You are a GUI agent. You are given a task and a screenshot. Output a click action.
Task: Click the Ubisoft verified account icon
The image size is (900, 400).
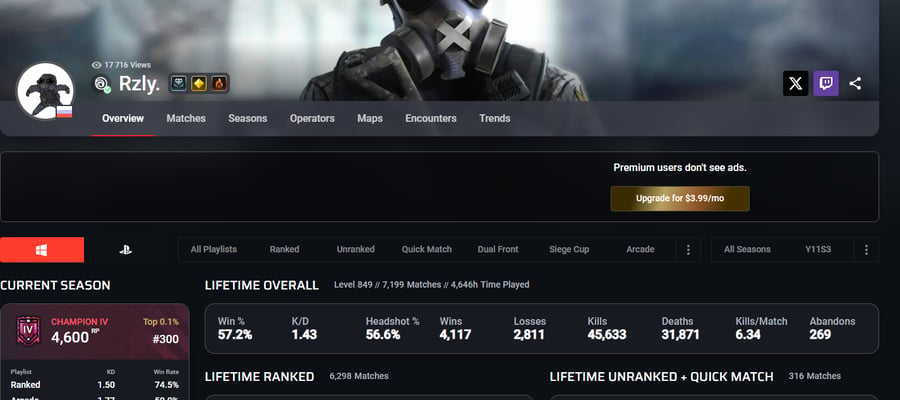tap(102, 84)
